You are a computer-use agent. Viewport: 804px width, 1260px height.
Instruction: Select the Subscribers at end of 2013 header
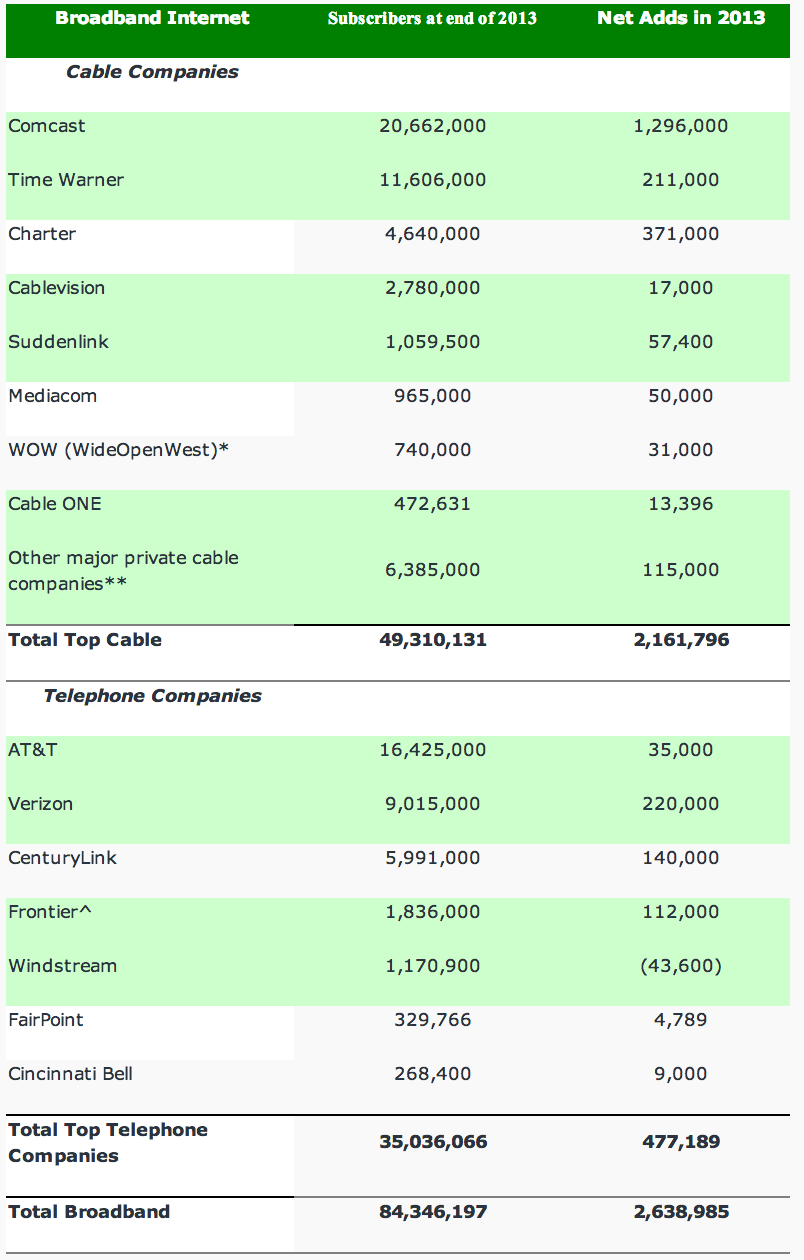tap(432, 19)
